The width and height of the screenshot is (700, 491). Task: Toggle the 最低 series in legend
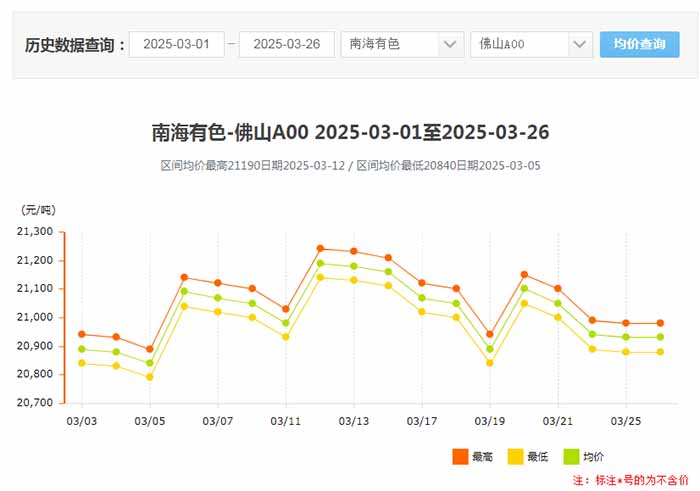537,457
